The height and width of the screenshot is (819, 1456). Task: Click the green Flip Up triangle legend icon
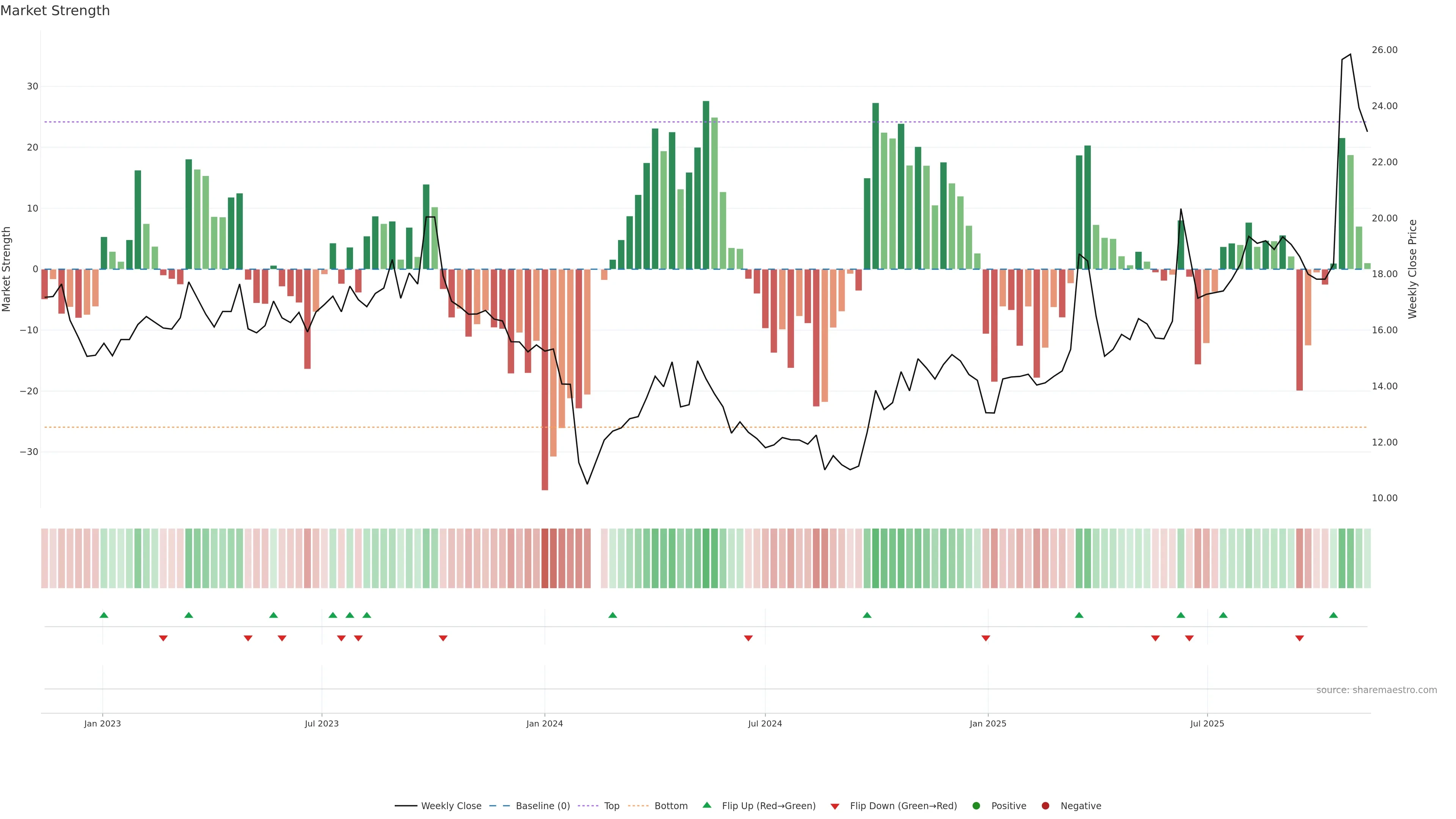tap(706, 805)
